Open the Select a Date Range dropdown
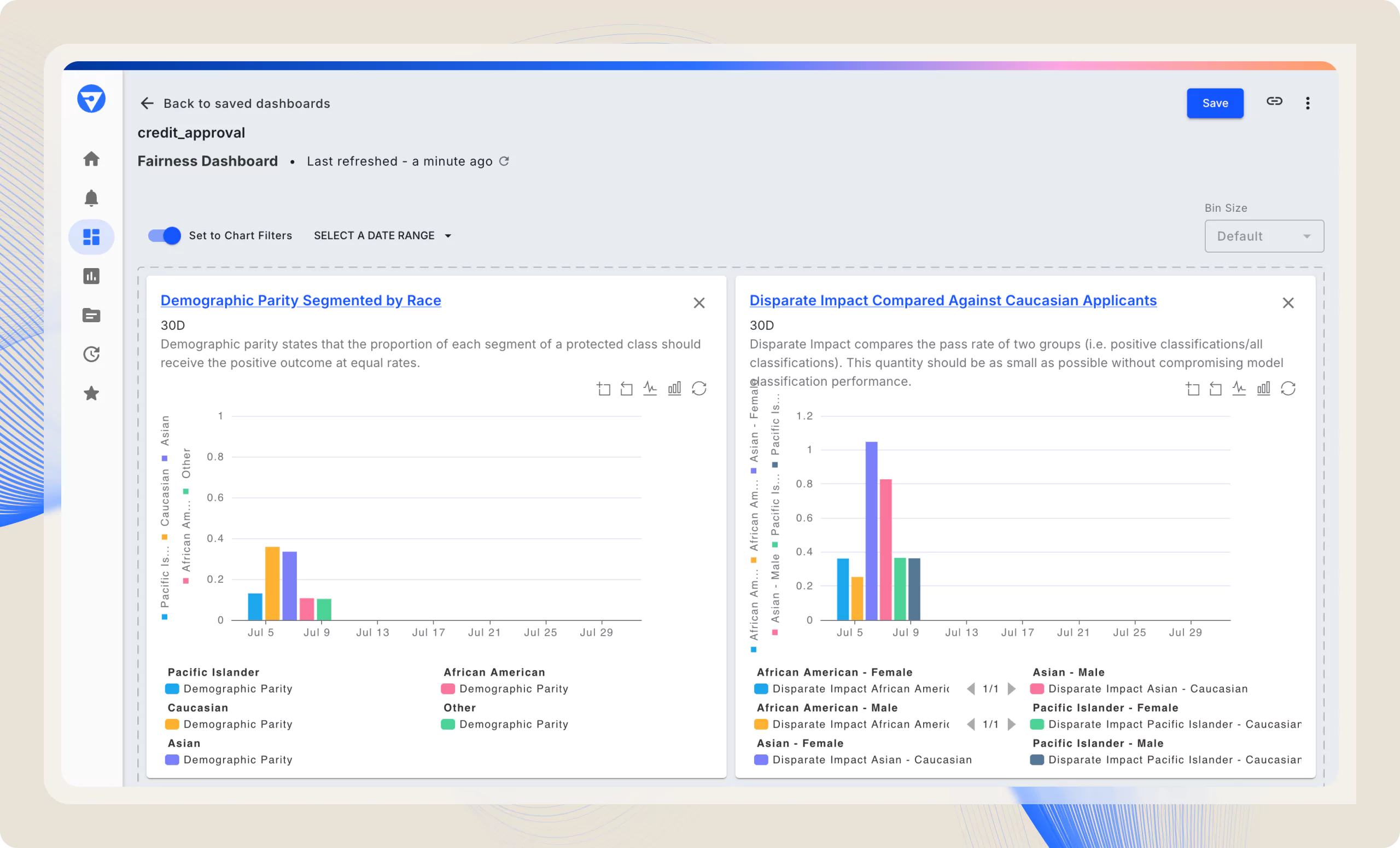This screenshot has height=848, width=1400. [x=382, y=235]
